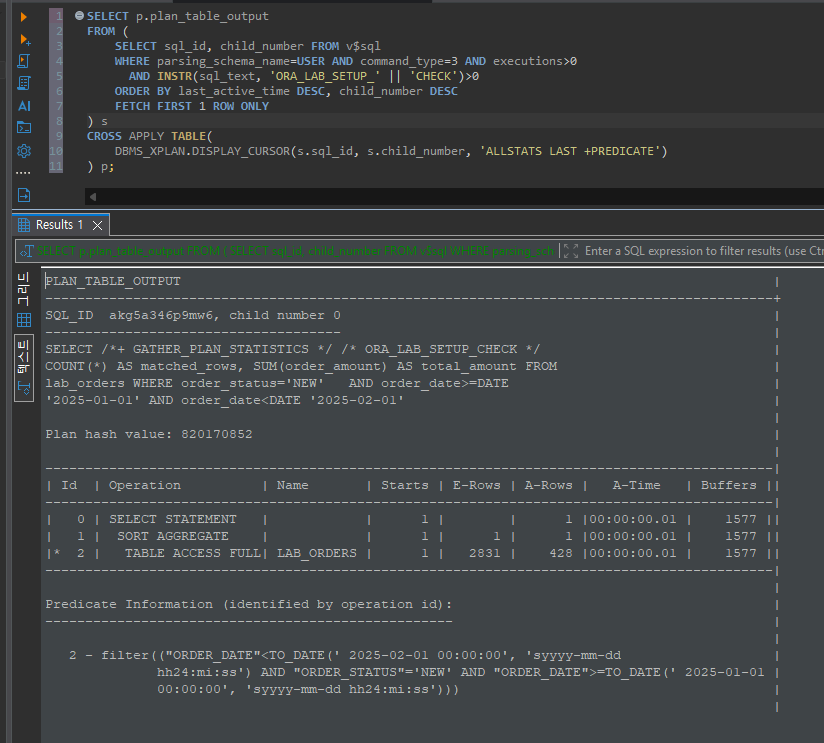Click 'ORDER BY last_active_time DESC' on line 6

(x=220, y=91)
